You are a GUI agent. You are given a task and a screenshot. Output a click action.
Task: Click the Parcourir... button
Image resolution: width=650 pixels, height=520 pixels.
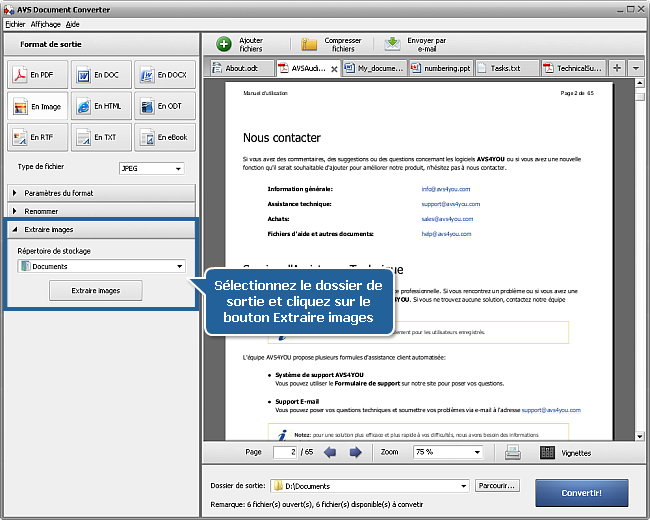coord(497,486)
